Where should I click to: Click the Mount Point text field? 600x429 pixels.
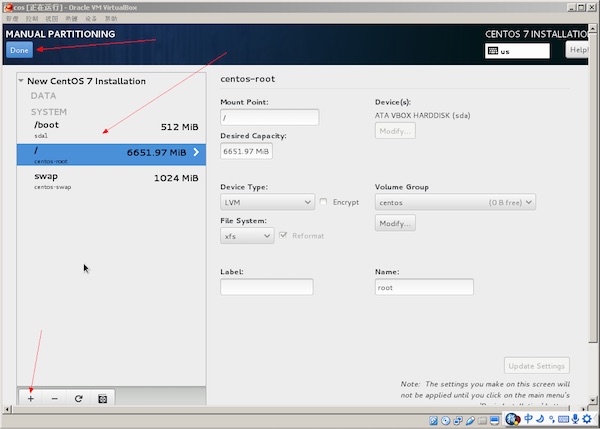269,117
